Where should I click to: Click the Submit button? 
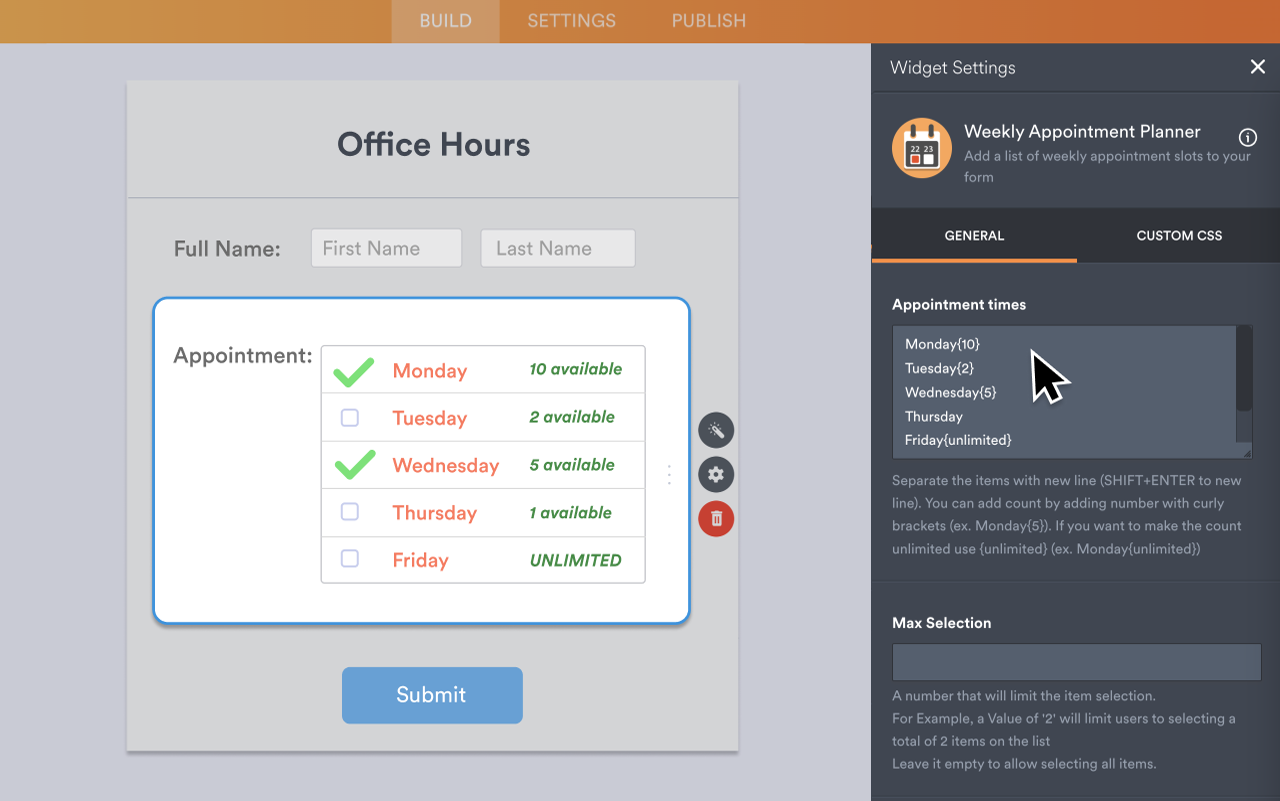pyautogui.click(x=432, y=695)
